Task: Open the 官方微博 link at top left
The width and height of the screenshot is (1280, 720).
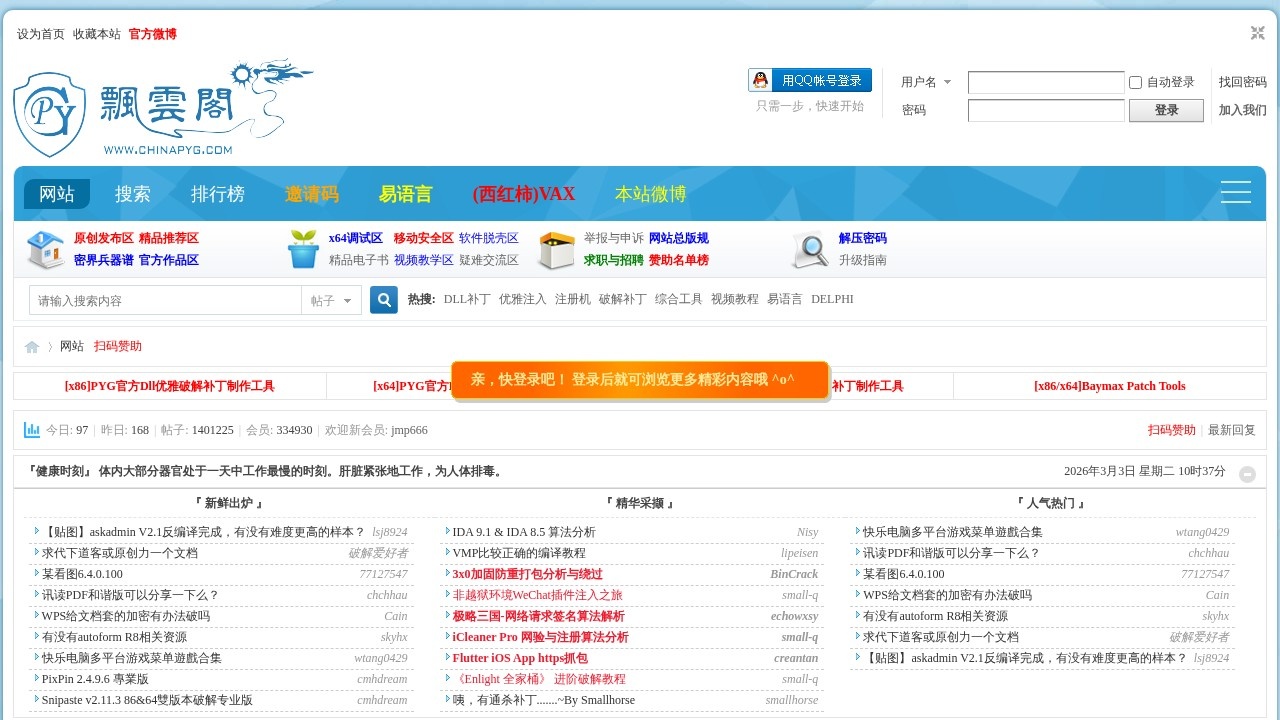Action: click(x=152, y=33)
